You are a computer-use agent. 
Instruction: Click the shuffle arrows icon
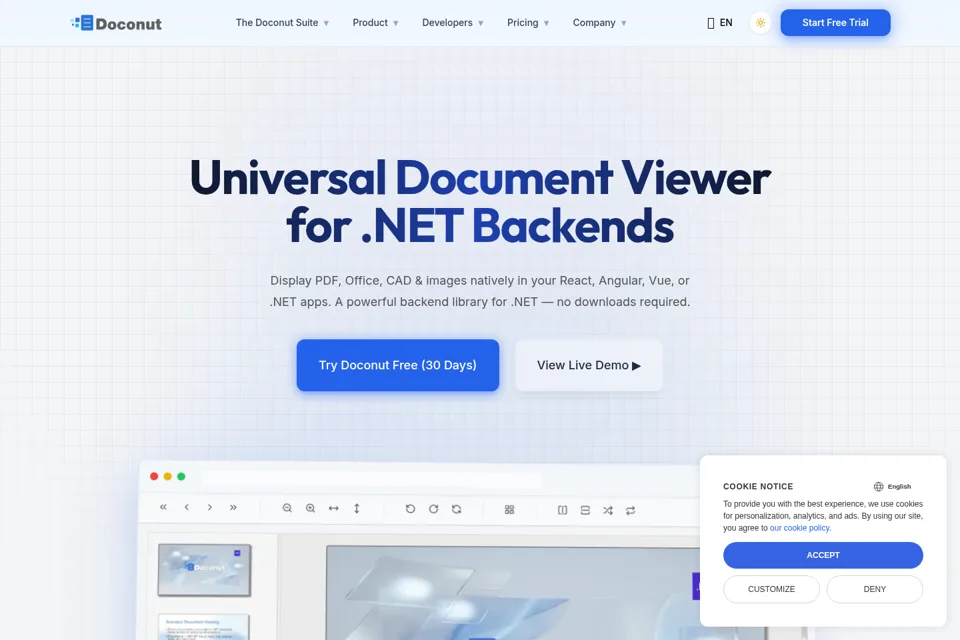[608, 510]
